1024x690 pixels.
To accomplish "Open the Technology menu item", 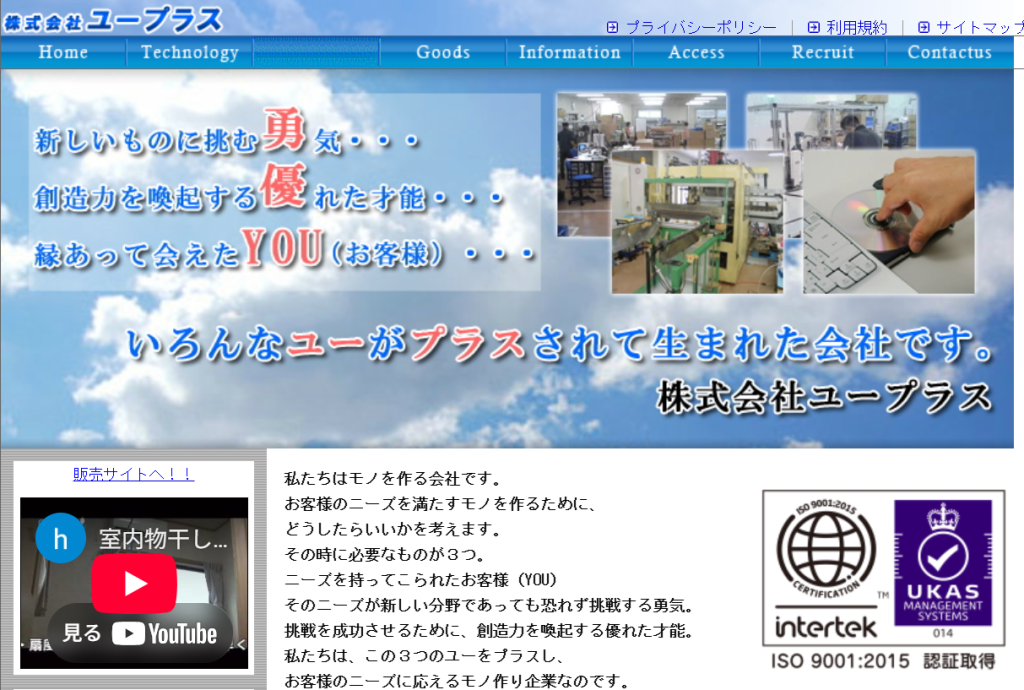I will [x=190, y=53].
